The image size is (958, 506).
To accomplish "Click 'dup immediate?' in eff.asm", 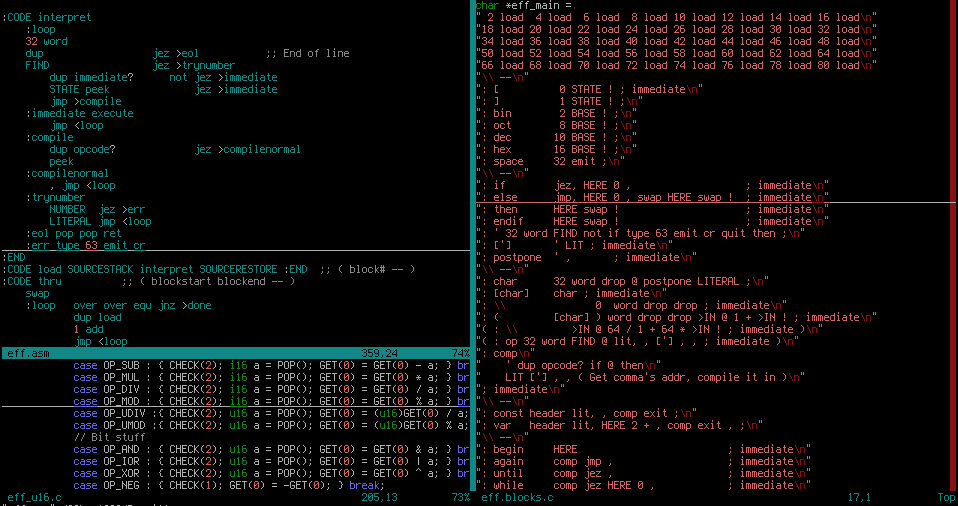I will pyautogui.click(x=92, y=78).
